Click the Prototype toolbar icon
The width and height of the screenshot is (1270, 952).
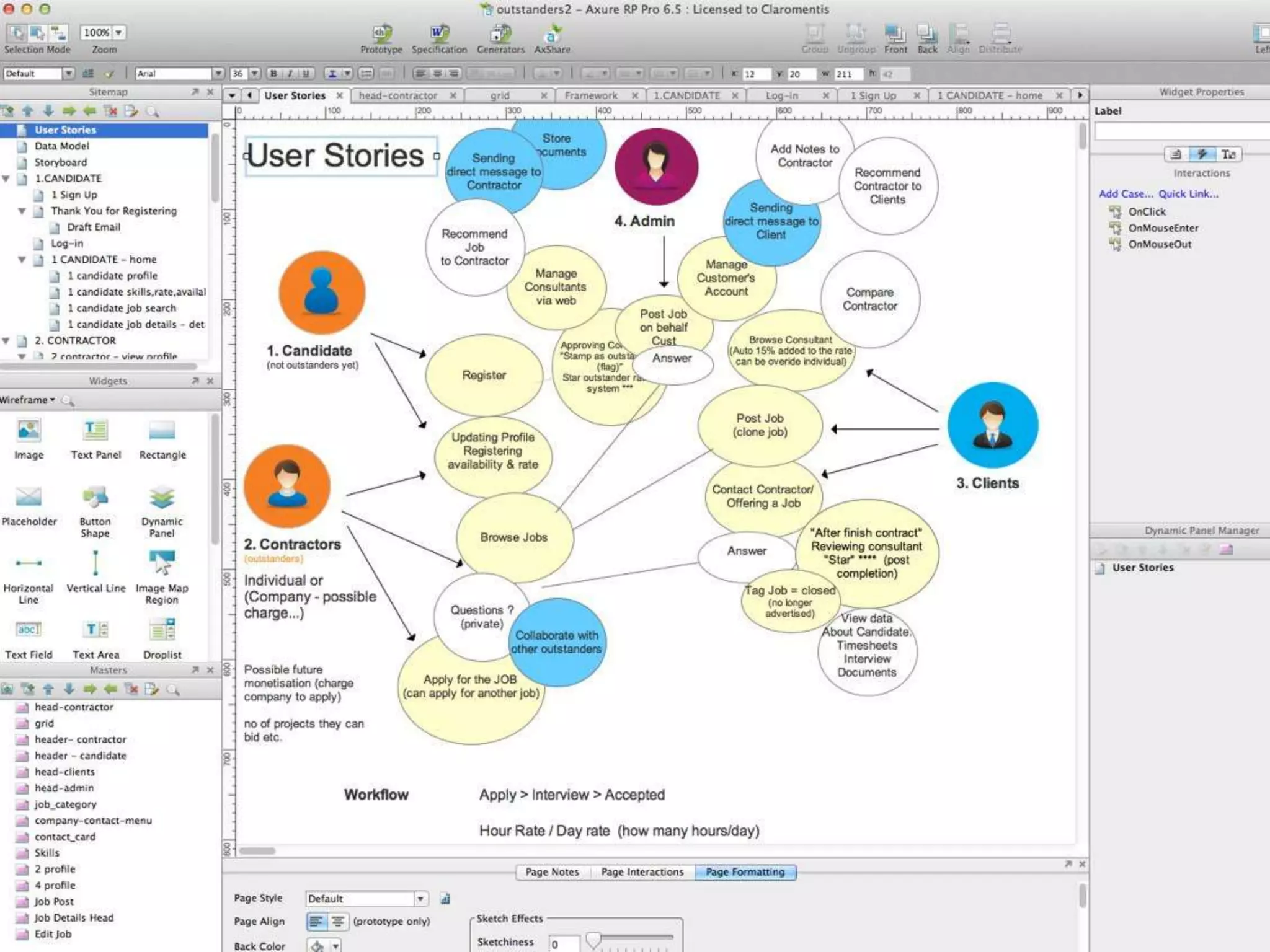pyautogui.click(x=381, y=34)
